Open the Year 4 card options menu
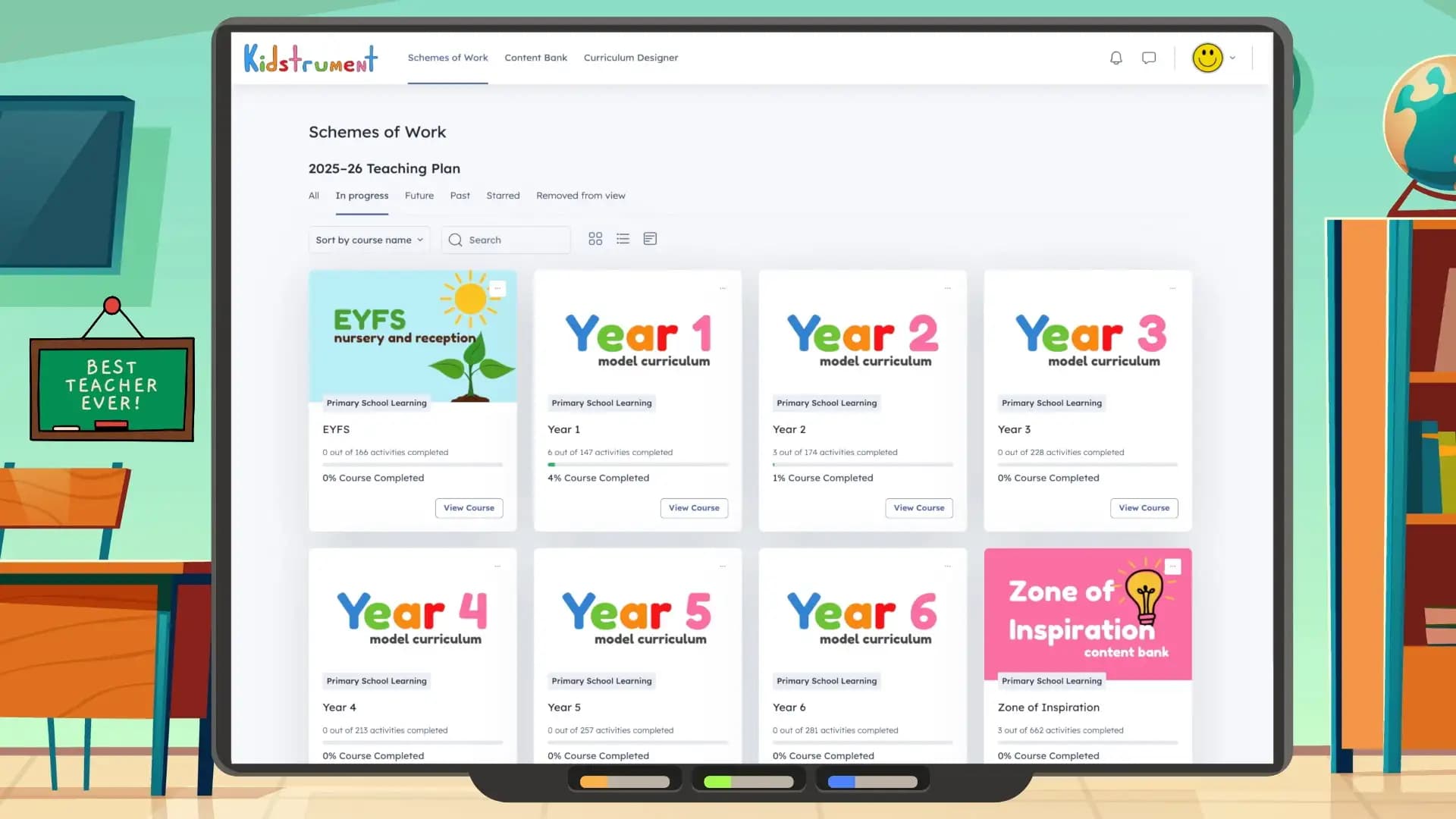The image size is (1456, 819). (x=497, y=566)
